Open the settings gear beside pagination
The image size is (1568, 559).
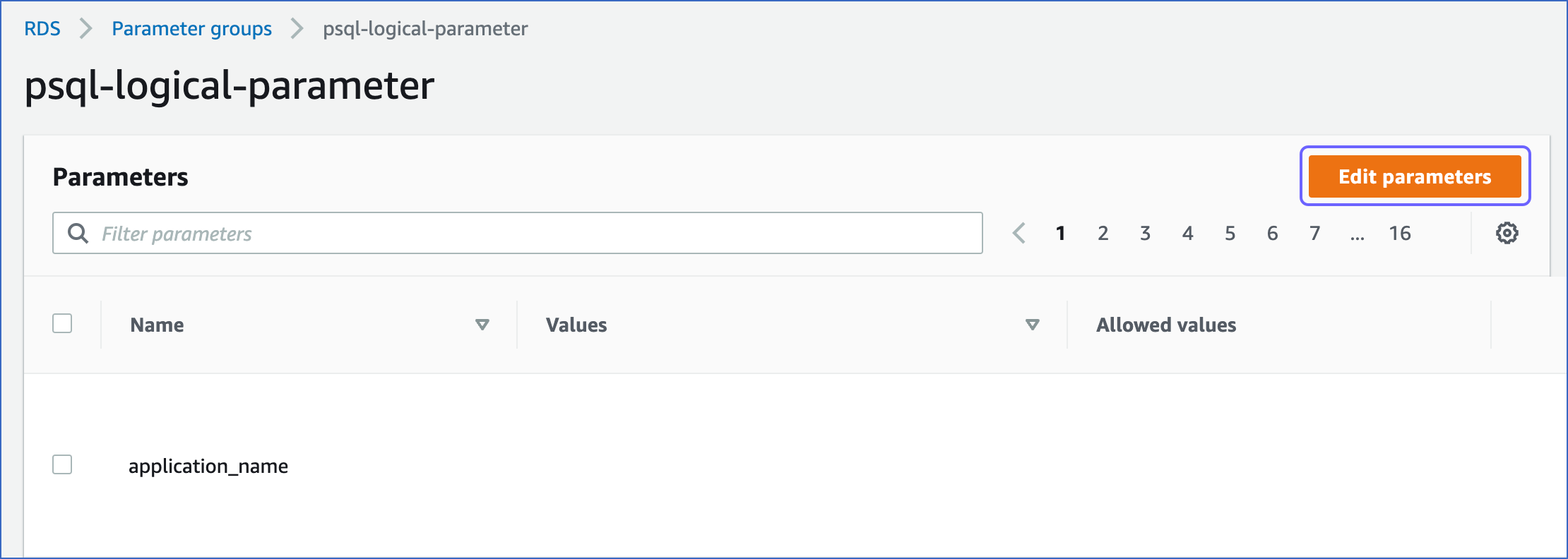[1507, 233]
